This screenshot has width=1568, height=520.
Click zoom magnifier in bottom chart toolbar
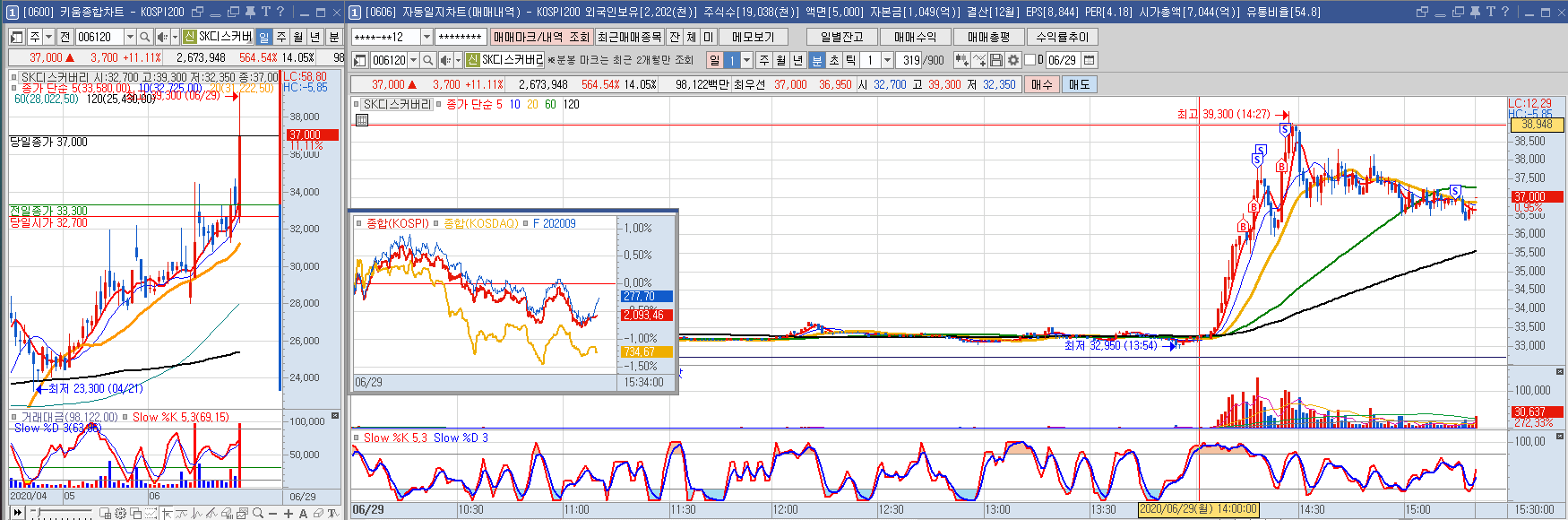point(258,513)
